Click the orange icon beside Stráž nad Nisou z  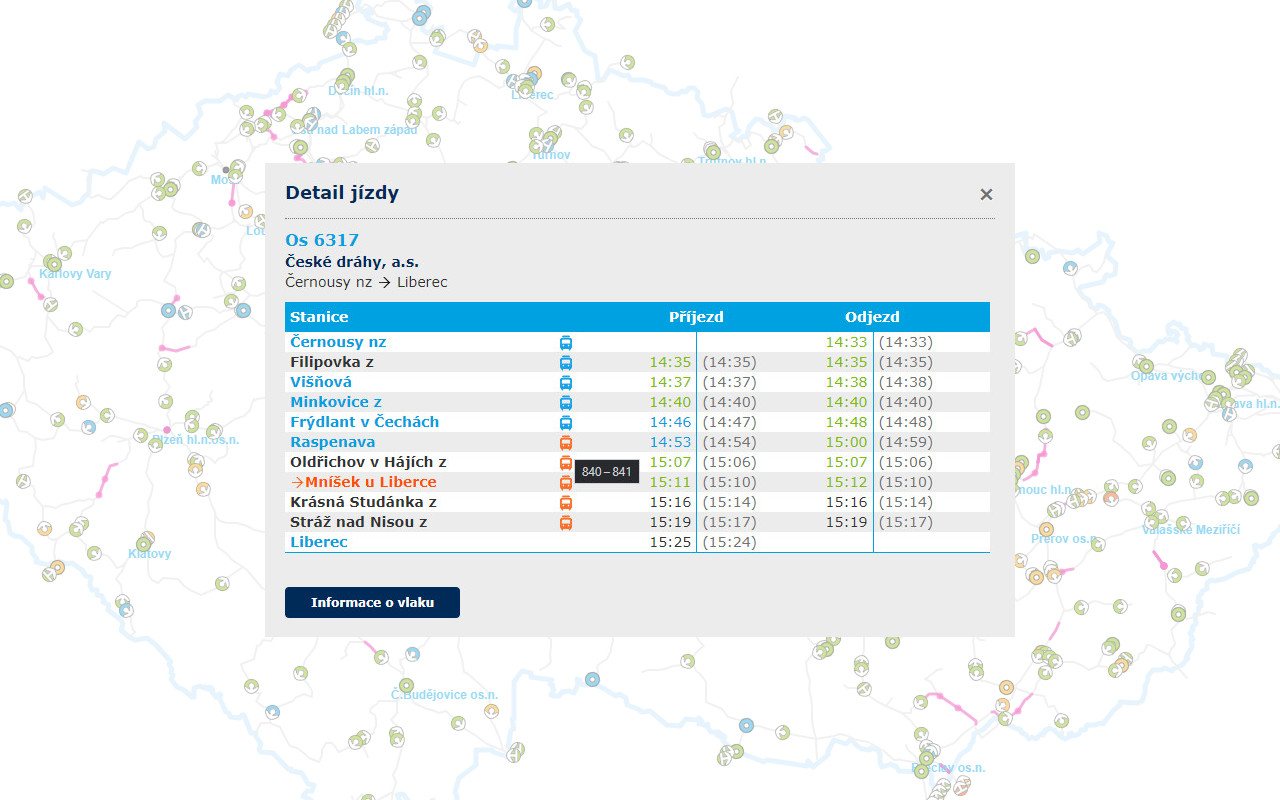tap(565, 523)
